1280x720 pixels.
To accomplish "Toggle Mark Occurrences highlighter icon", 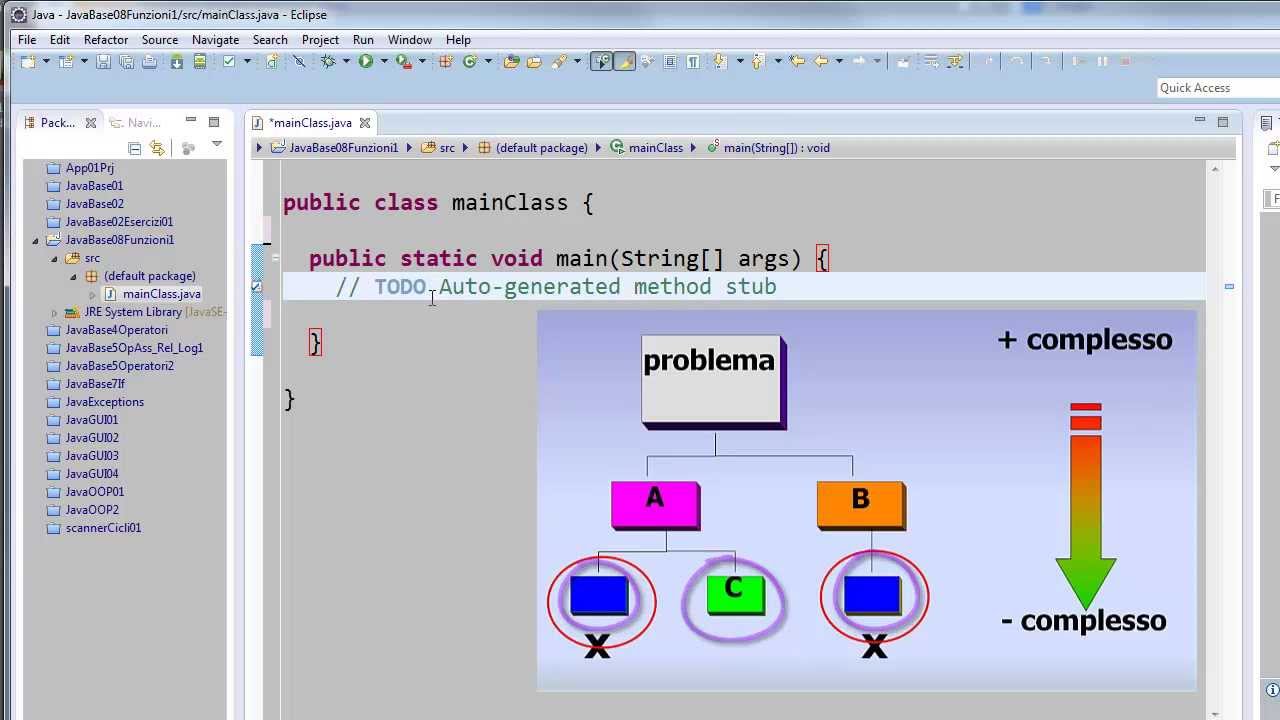I will 624,62.
